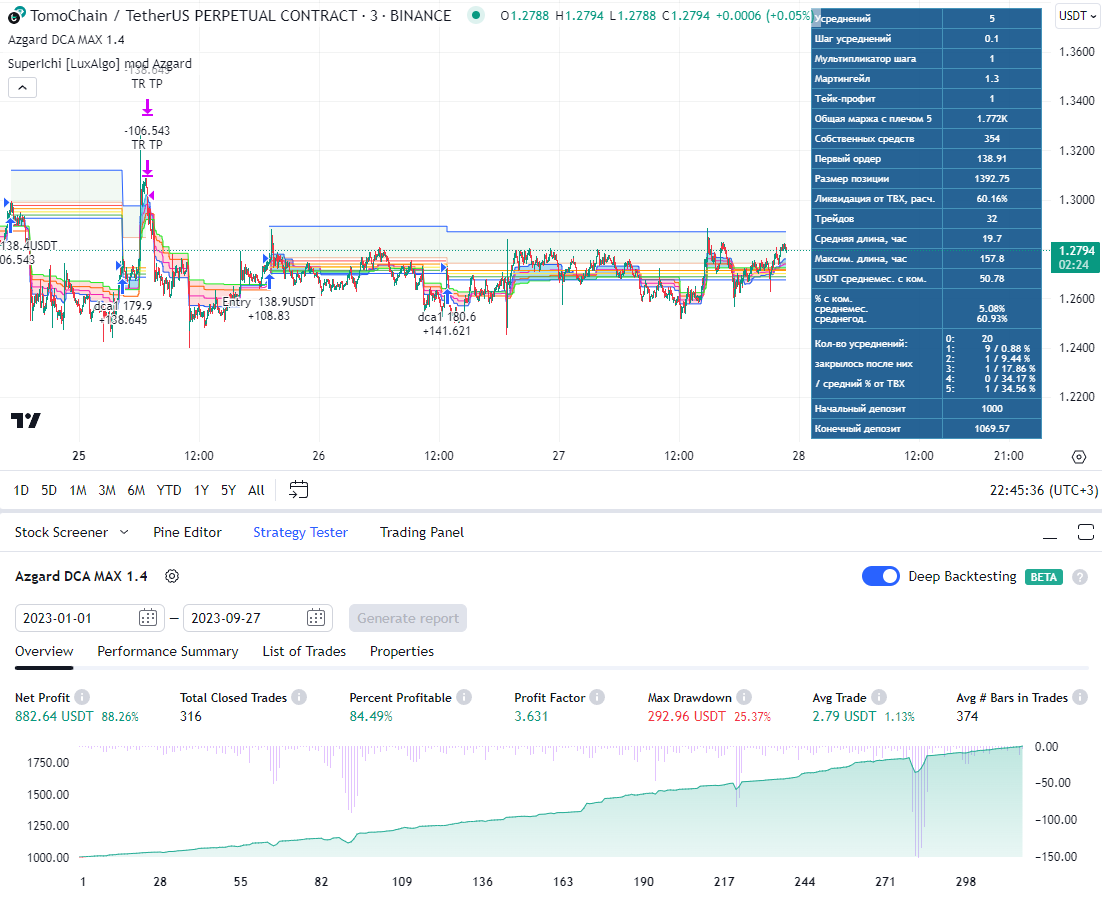Click the Total Closed Trades info icon
Viewport: 1102px width, 898px height.
click(x=299, y=697)
